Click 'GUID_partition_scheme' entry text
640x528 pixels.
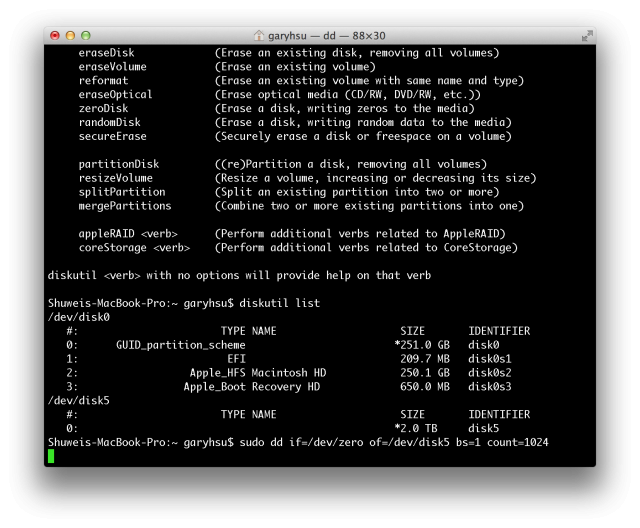[x=181, y=345]
